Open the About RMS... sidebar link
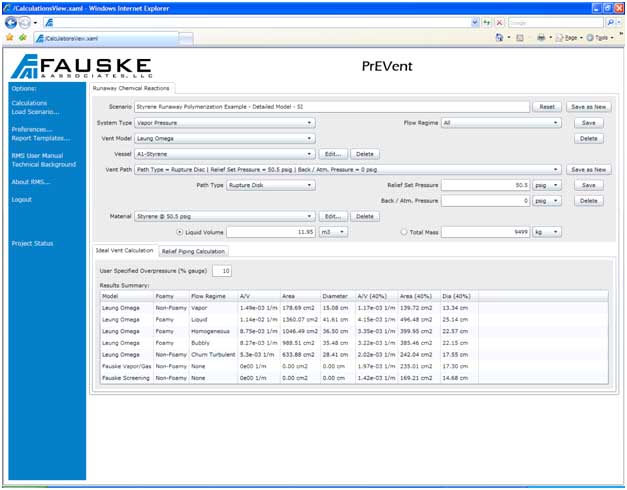This screenshot has width=627, height=490. pos(30,182)
